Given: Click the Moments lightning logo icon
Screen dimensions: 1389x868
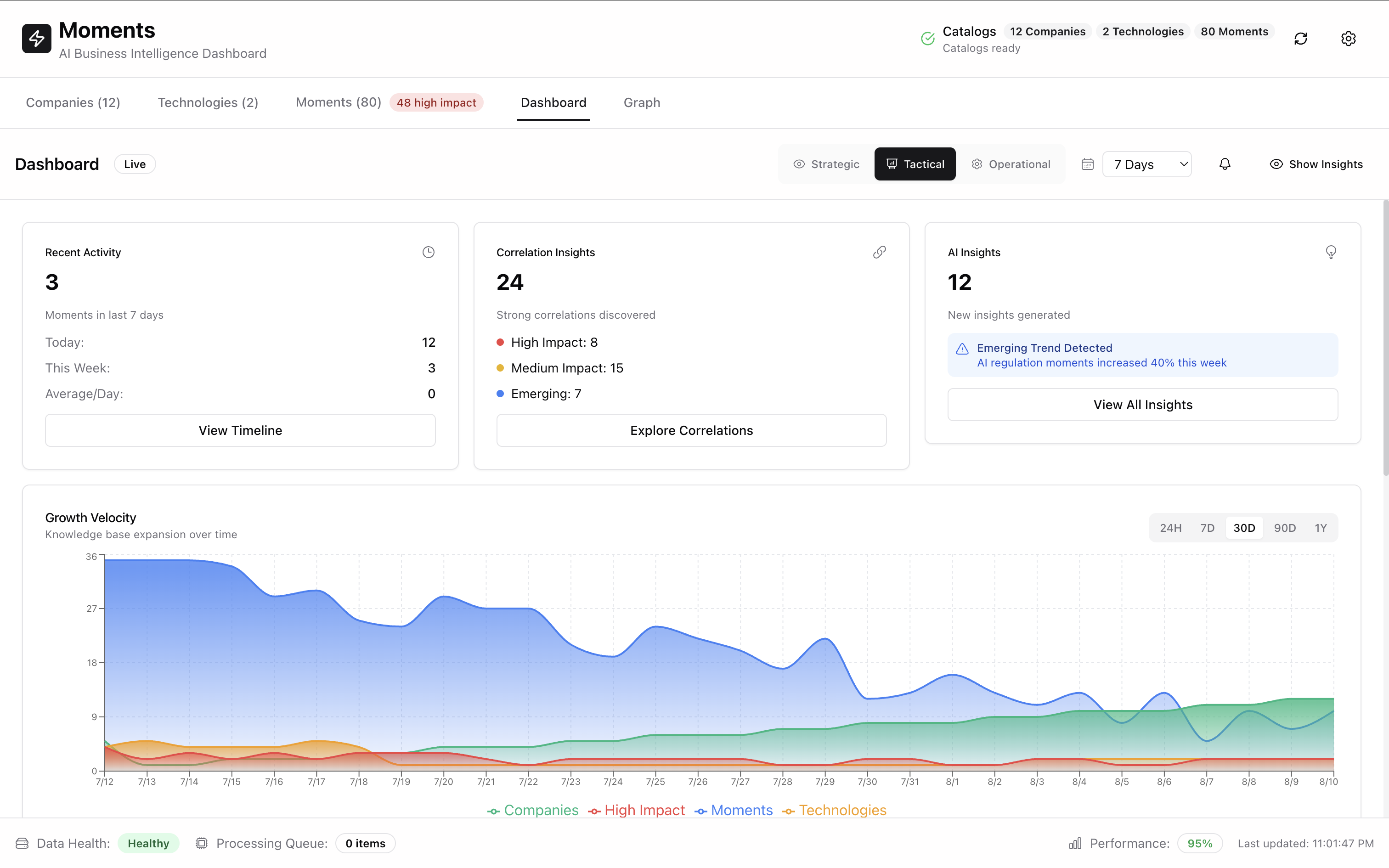Looking at the screenshot, I should (x=36, y=38).
